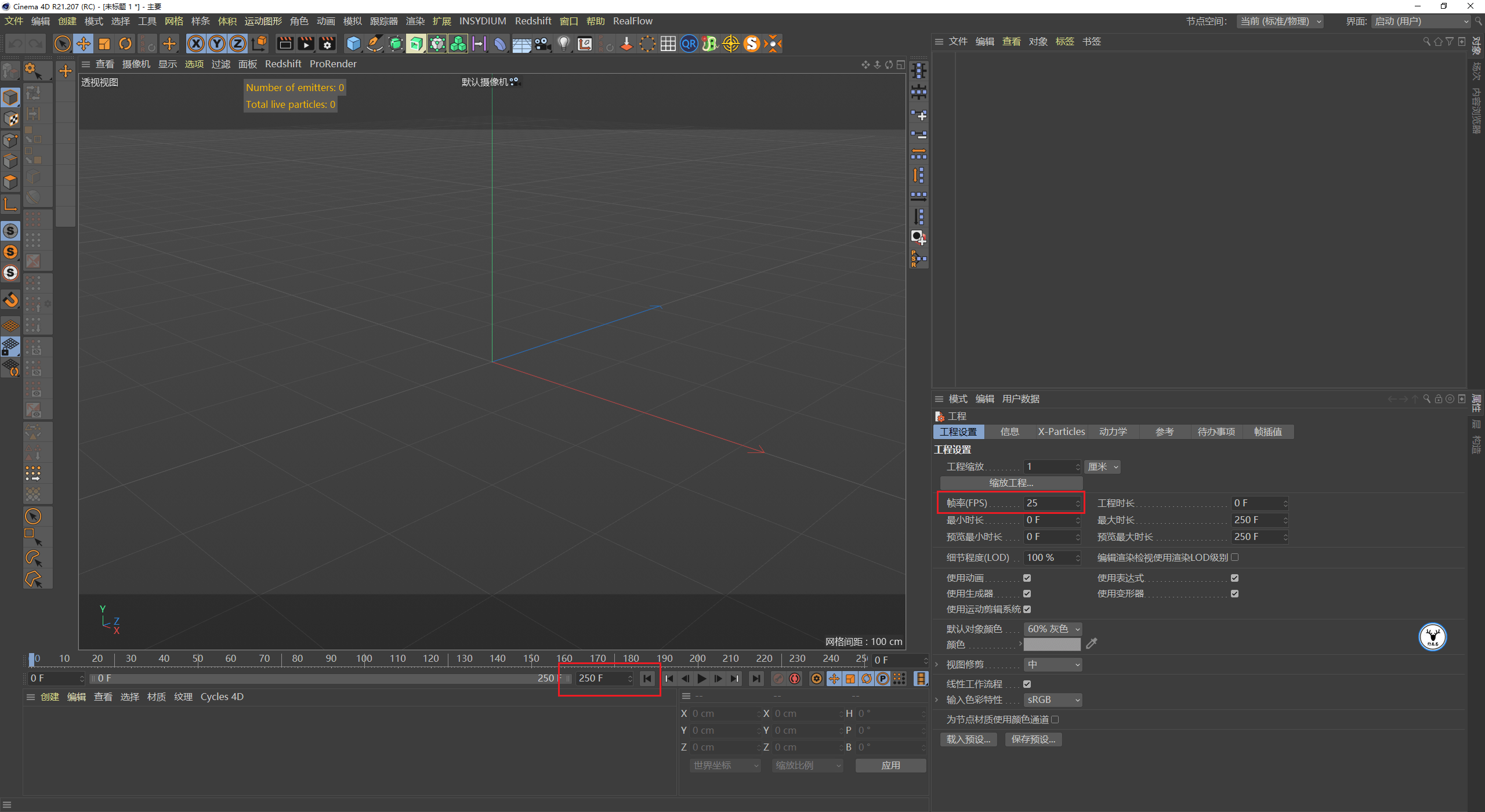Screen dimensions: 1485x812
Task: Click the 保存预设 button
Action: pyautogui.click(x=1033, y=739)
